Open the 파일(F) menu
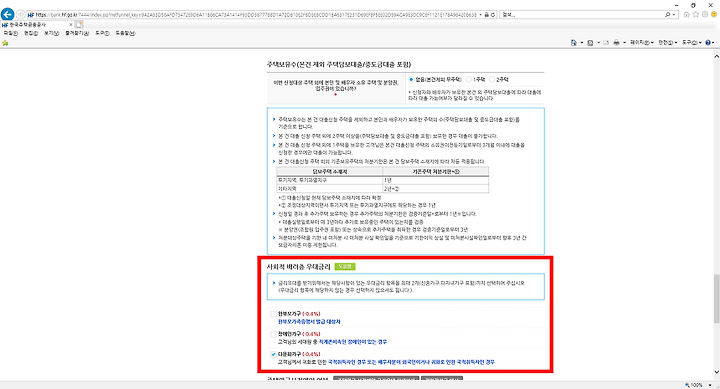The width and height of the screenshot is (720, 389). tap(11, 33)
